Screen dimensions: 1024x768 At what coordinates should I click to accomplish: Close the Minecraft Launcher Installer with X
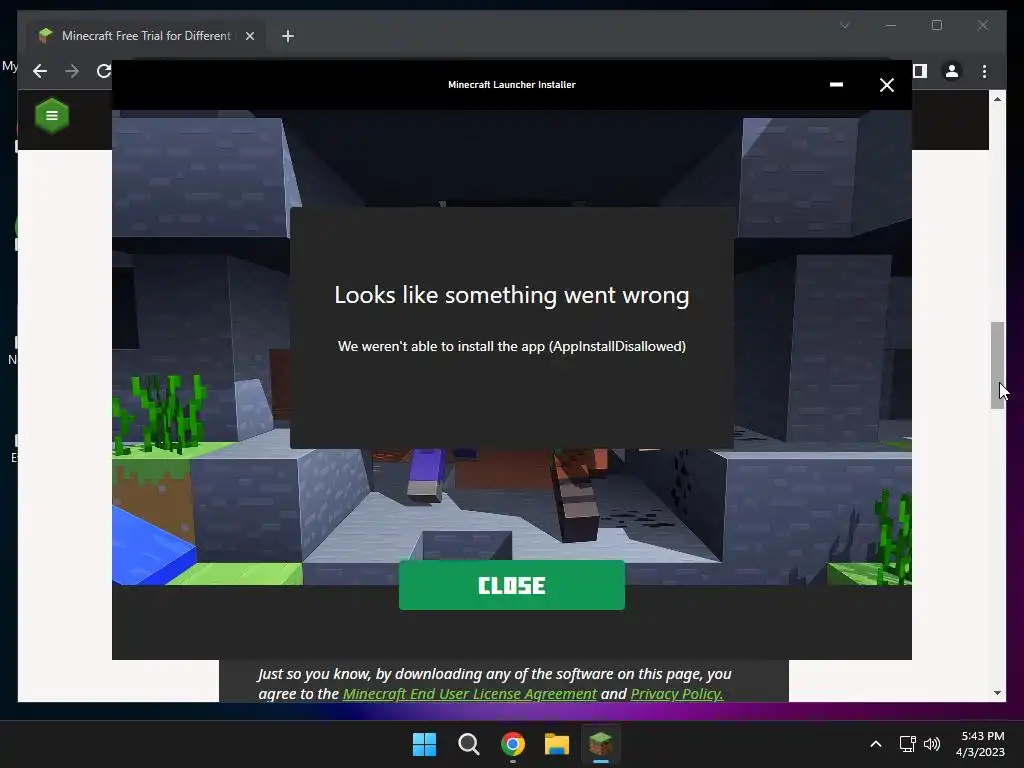[886, 85]
